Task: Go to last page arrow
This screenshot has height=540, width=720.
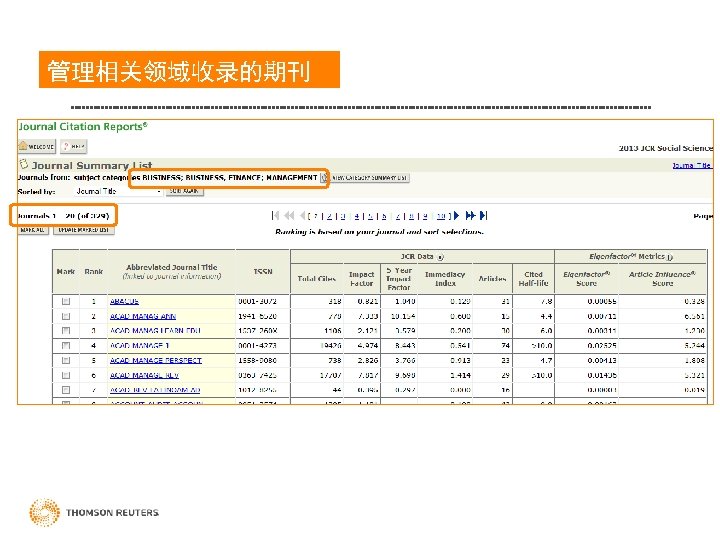Action: tap(484, 215)
